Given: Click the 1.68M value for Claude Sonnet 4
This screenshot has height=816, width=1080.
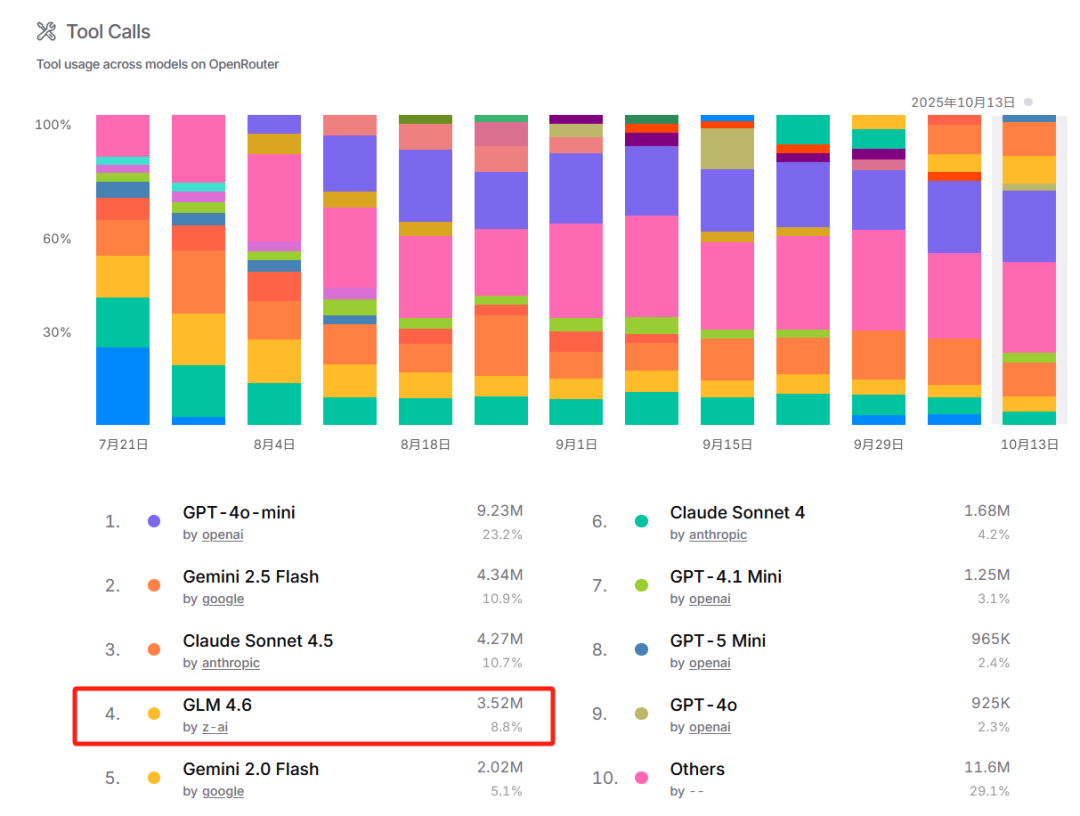Looking at the screenshot, I should [x=987, y=511].
